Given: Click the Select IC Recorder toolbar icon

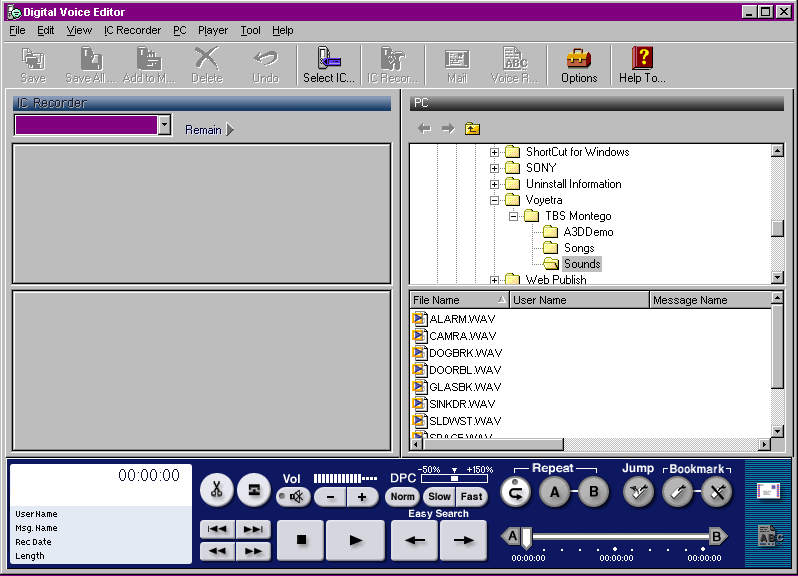Looking at the screenshot, I should pyautogui.click(x=329, y=65).
